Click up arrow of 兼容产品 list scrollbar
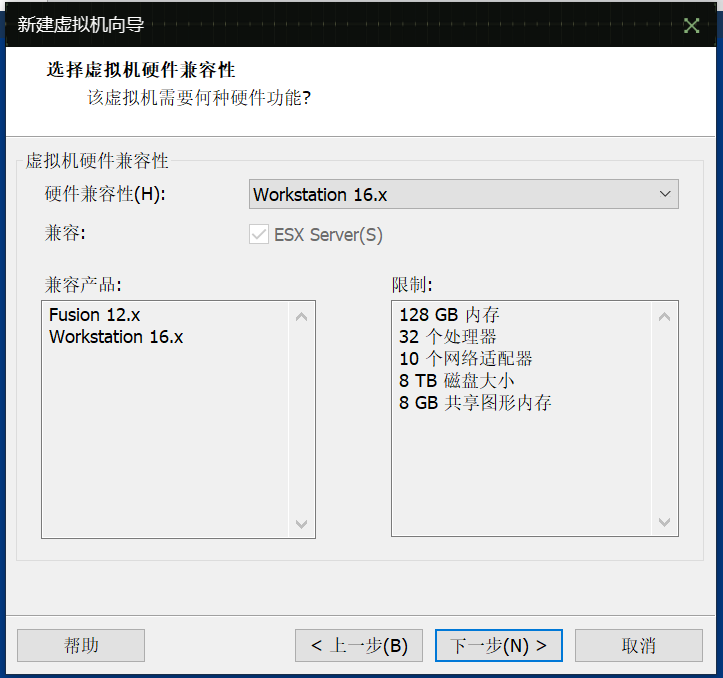Viewport: 723px width, 678px height. (302, 316)
